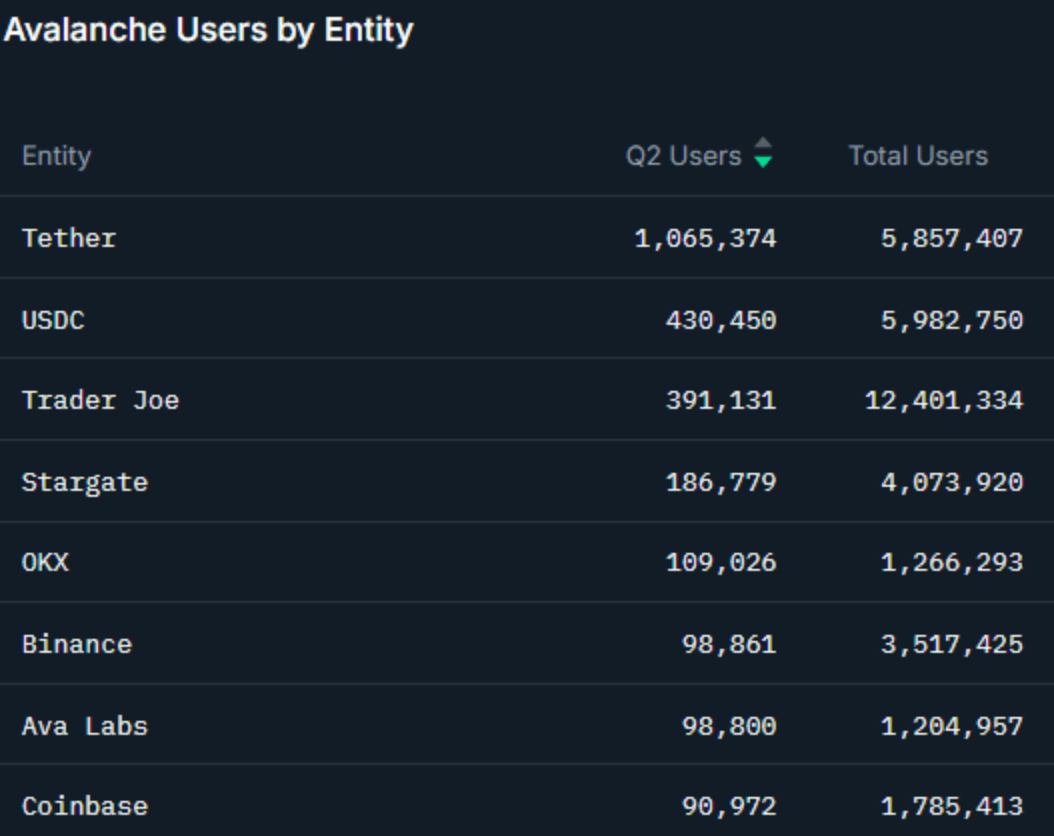Image resolution: width=1054 pixels, height=836 pixels.
Task: Select the Binance entity row
Action: pos(77,644)
